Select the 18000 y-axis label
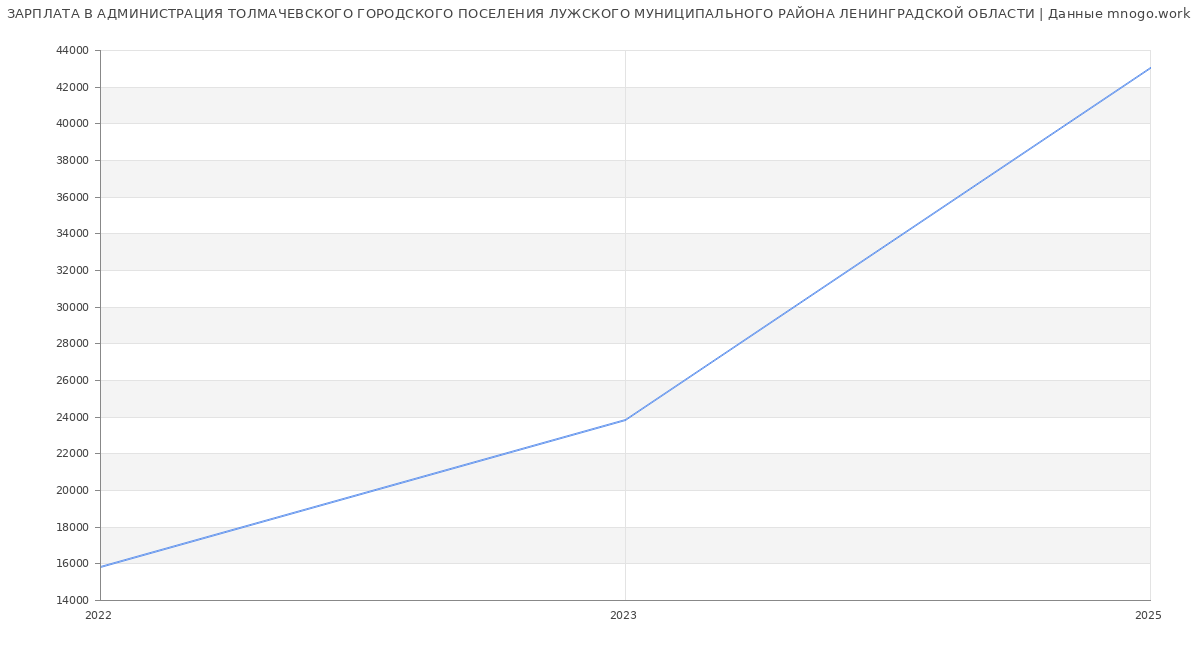Viewport: 1200px width, 650px height. click(72, 528)
